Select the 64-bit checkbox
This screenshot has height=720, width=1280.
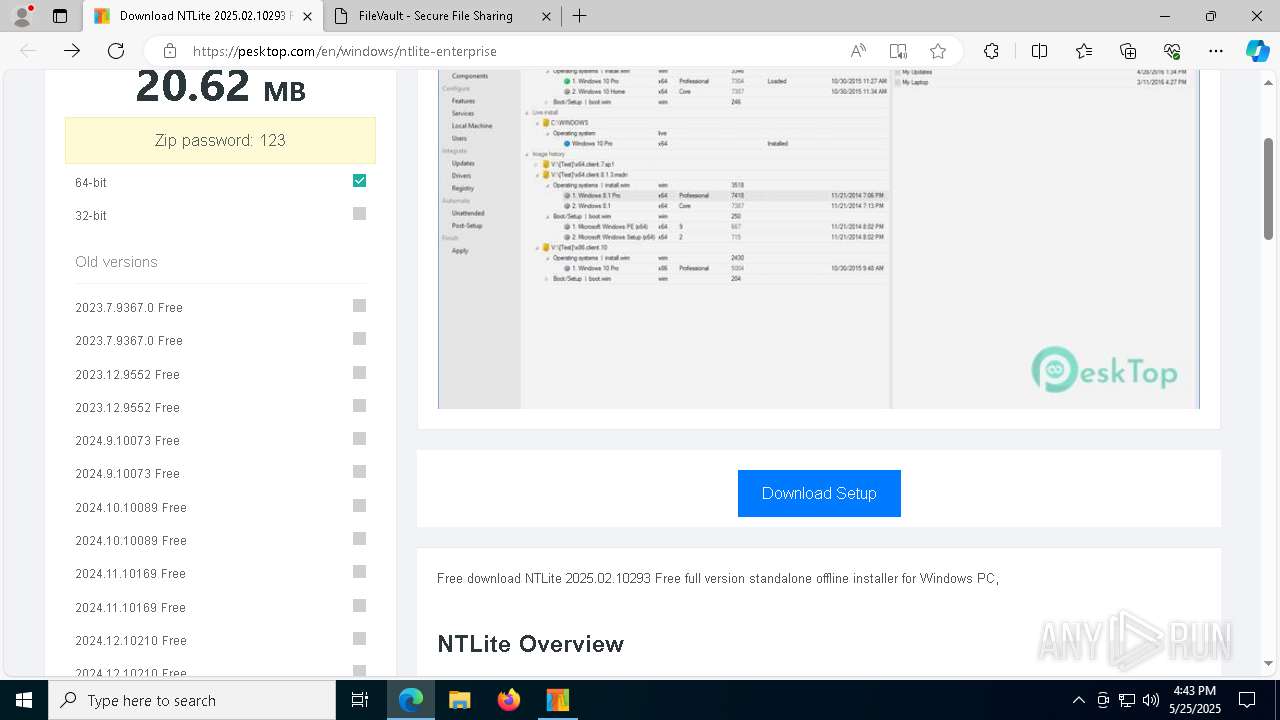(360, 181)
